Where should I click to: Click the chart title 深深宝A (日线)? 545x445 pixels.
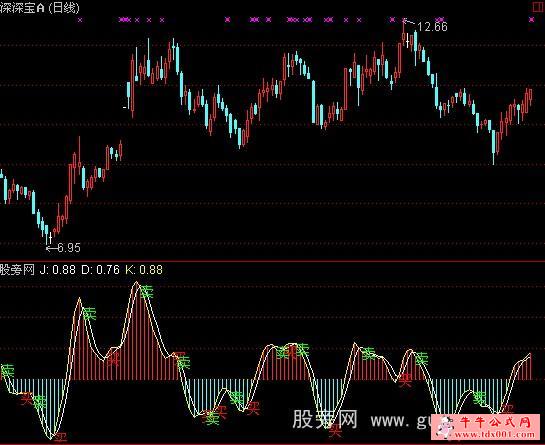coord(40,8)
